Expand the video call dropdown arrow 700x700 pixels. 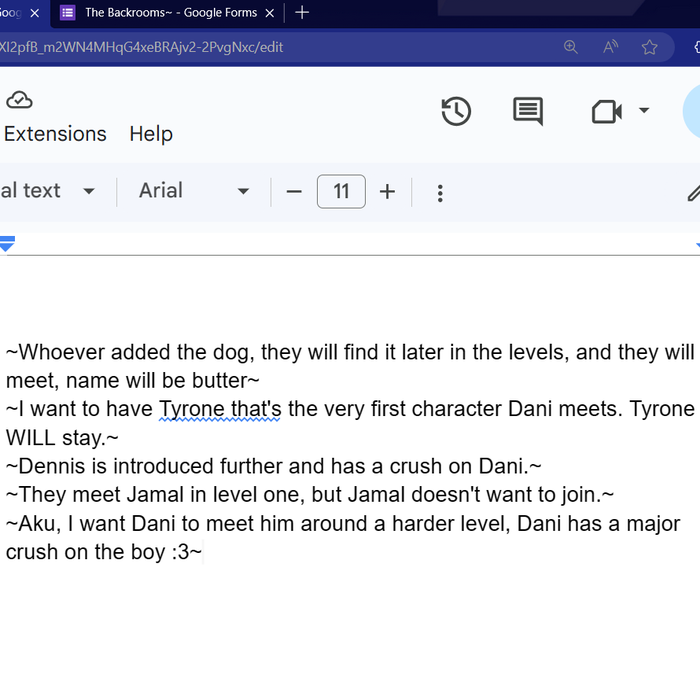point(644,110)
